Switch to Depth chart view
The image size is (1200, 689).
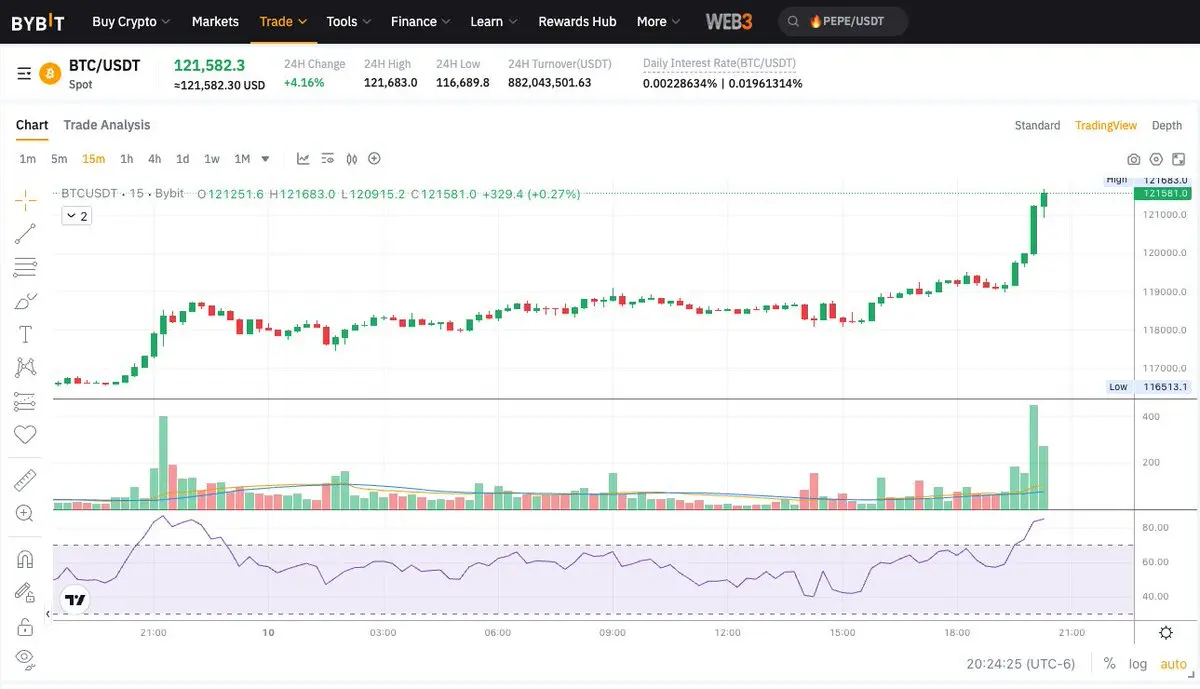pyautogui.click(x=1167, y=125)
